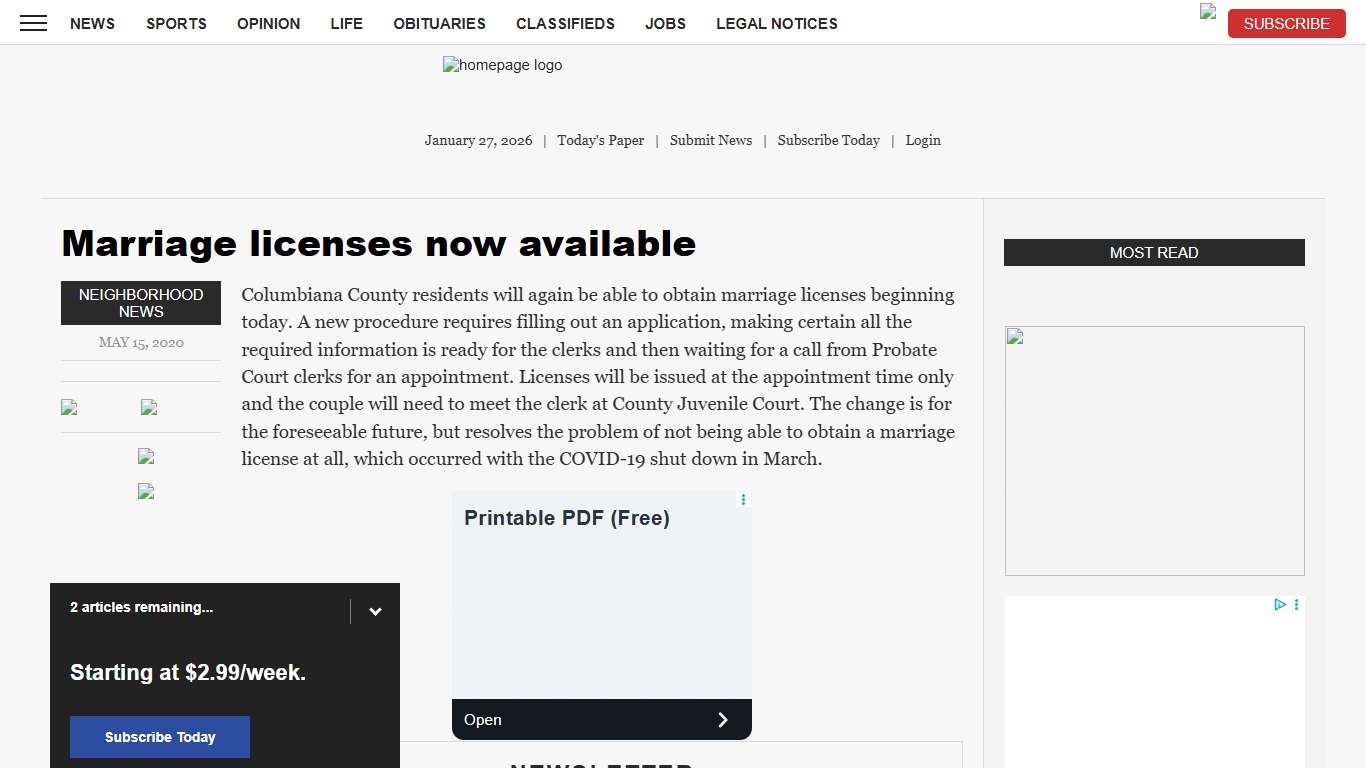Screen dimensions: 1366x768
Task: Go to the OBITUARIES section
Action: 439,23
